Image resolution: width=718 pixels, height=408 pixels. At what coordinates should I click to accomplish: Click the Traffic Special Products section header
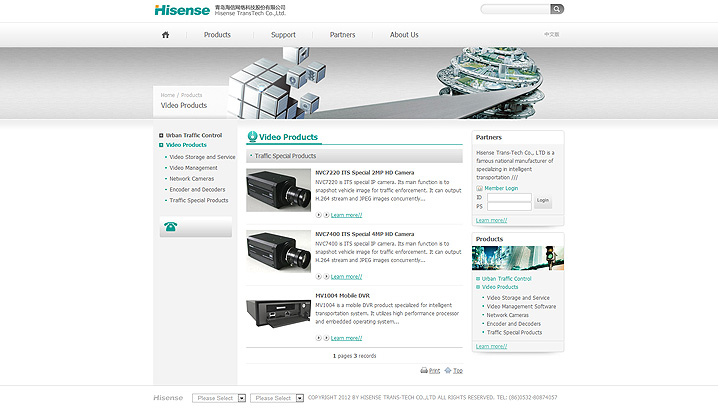354,156
